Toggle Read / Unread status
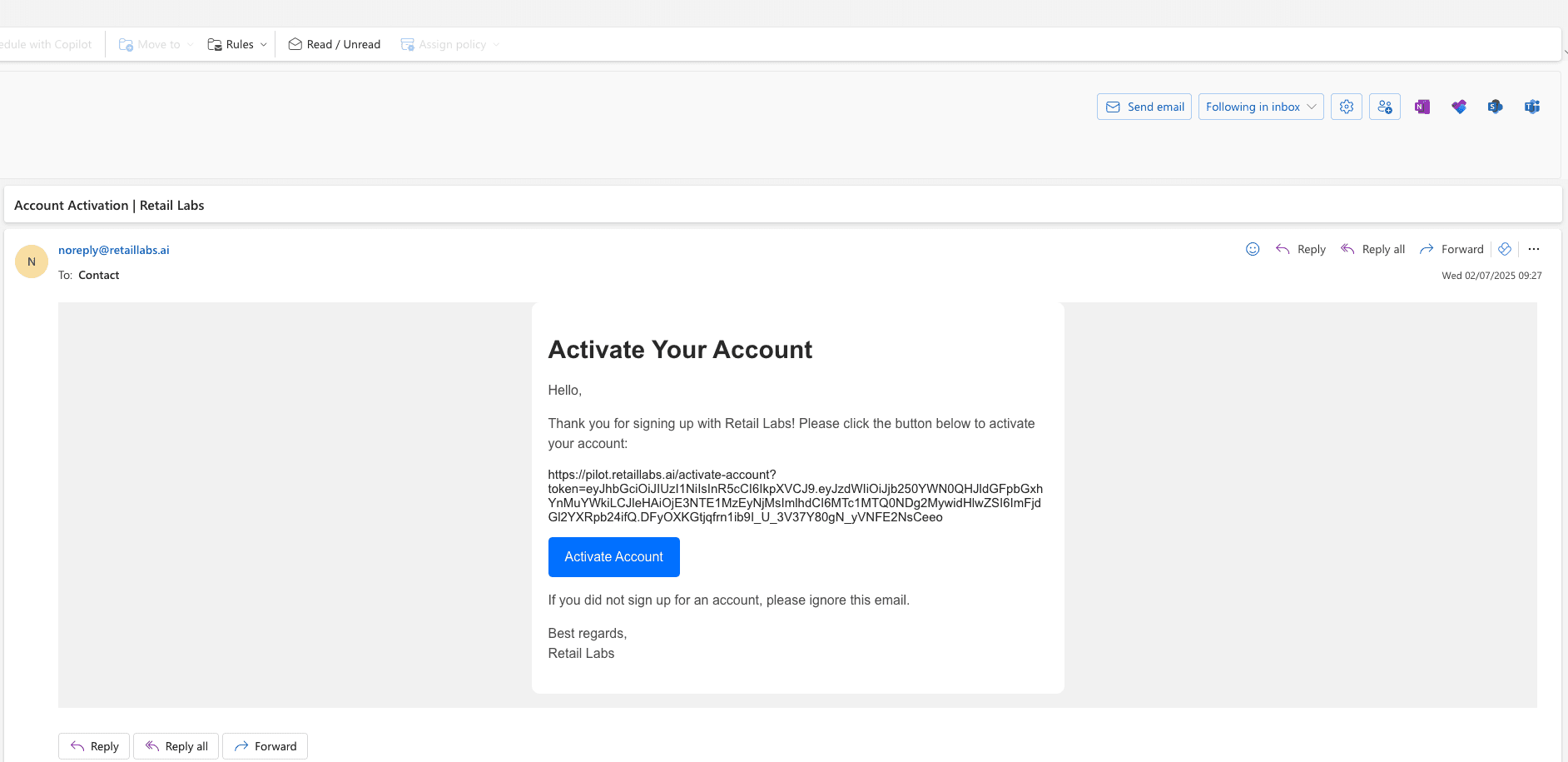 point(335,44)
